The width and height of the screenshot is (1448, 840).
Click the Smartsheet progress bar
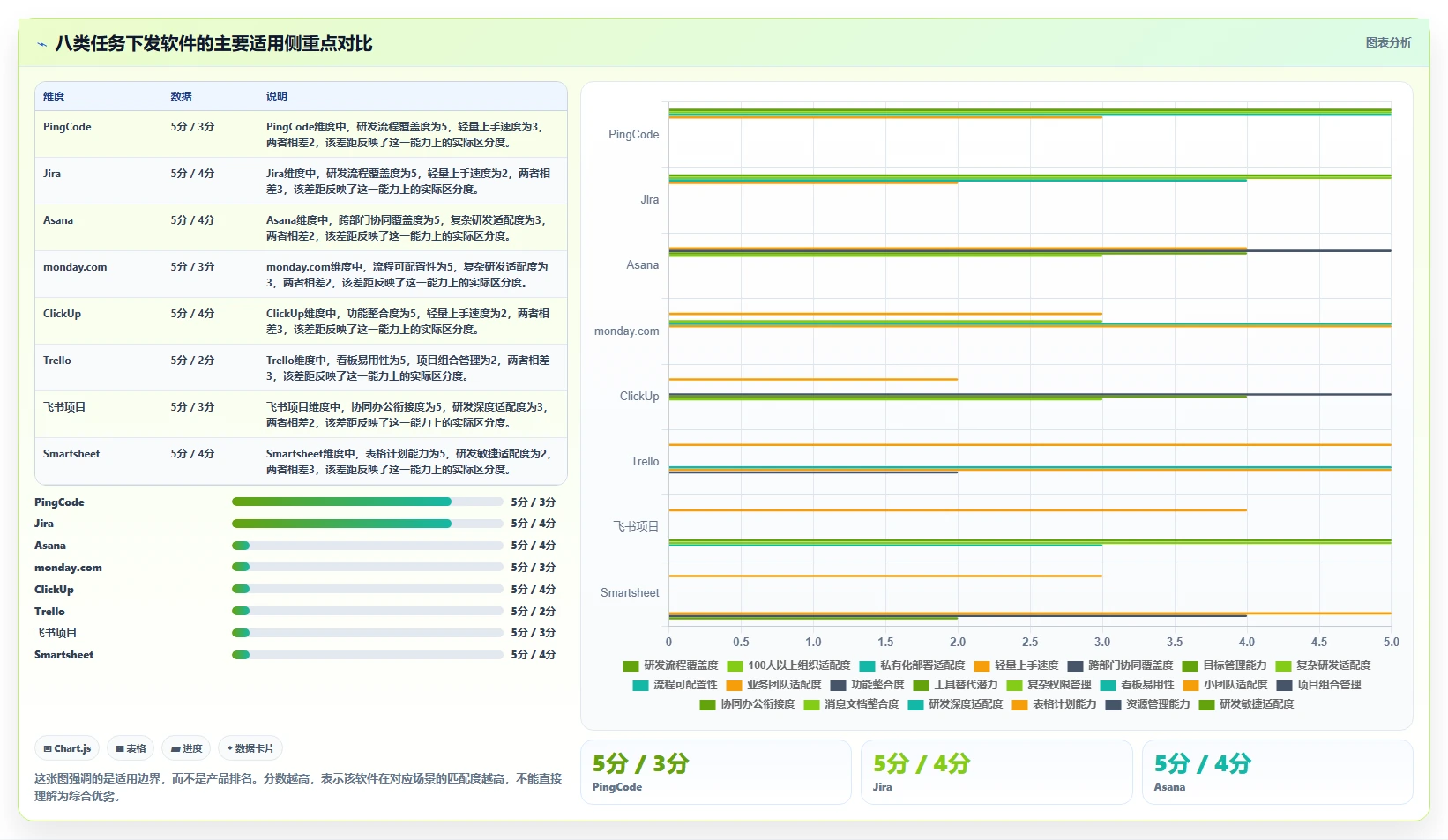[x=367, y=655]
